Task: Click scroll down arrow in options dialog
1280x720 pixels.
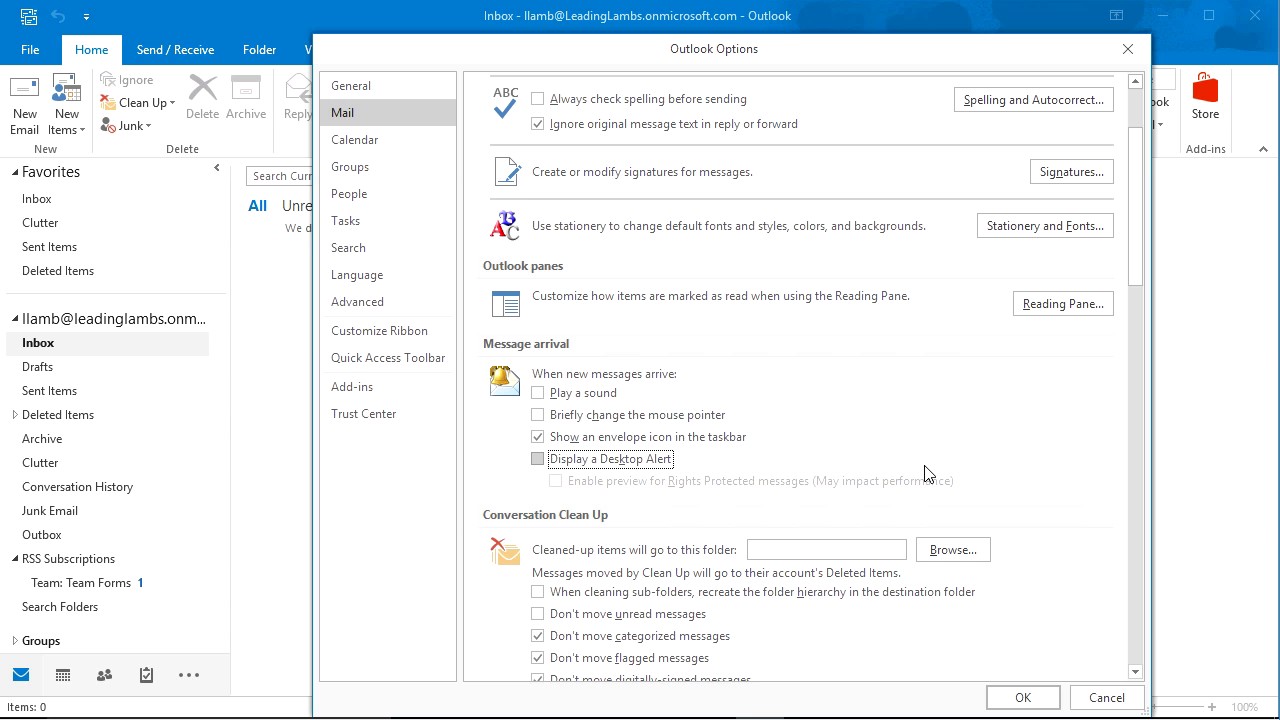Action: (1135, 672)
